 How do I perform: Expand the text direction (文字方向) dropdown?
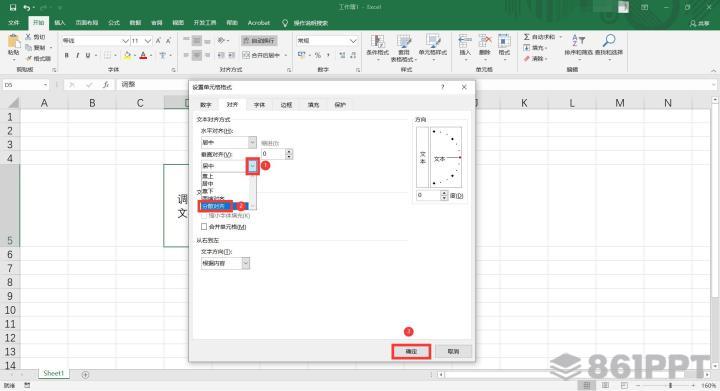point(246,263)
